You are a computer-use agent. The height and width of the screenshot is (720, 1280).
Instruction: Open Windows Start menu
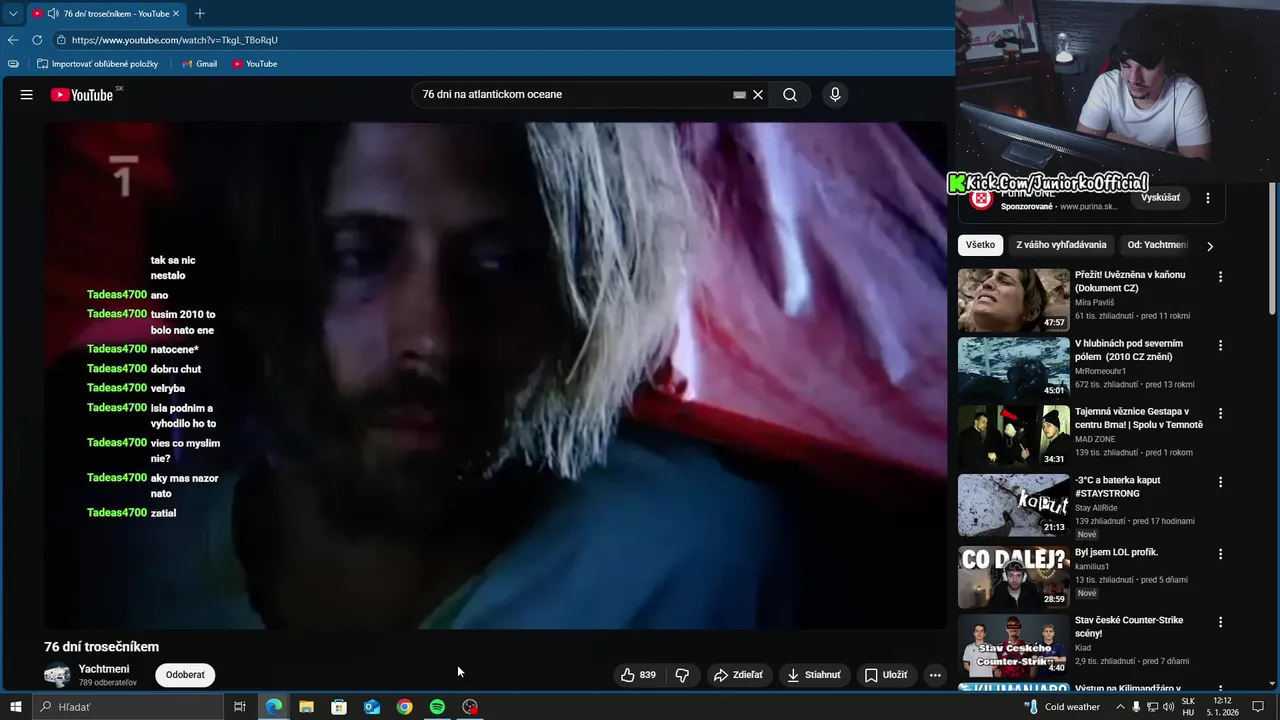15,707
